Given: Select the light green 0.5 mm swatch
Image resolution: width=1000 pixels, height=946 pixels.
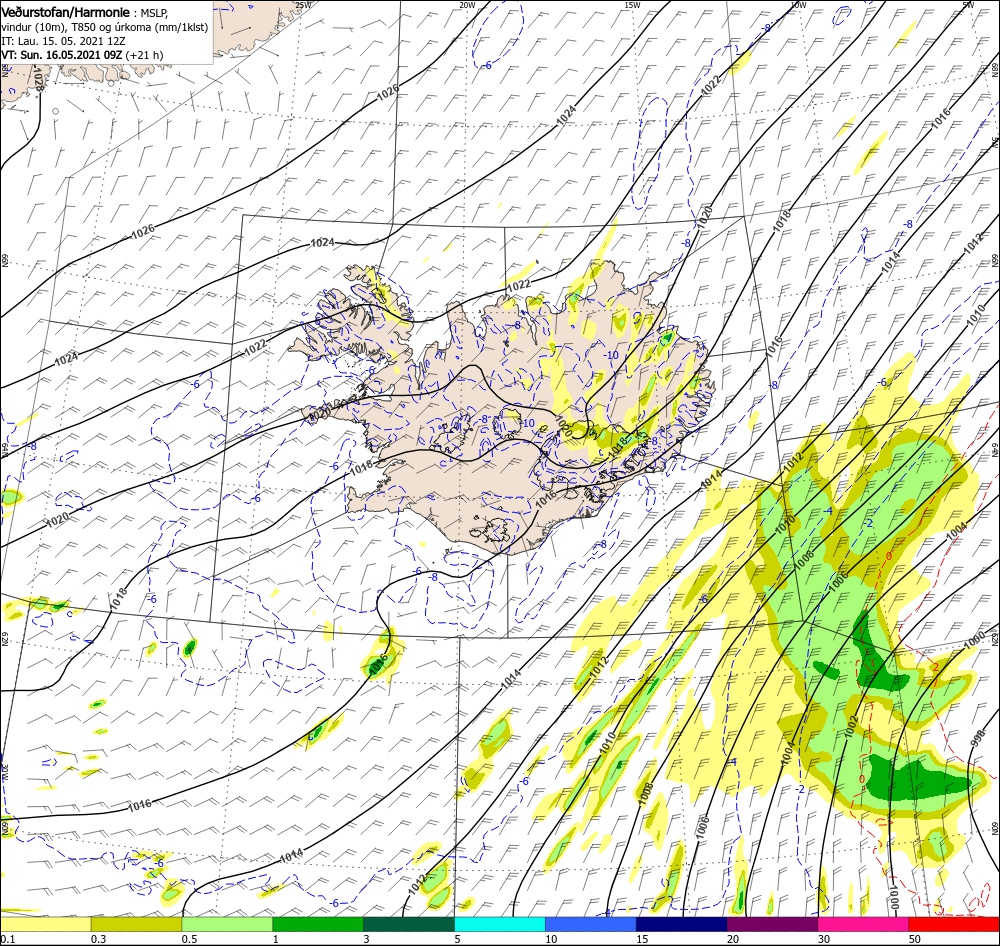Looking at the screenshot, I should (x=227, y=924).
